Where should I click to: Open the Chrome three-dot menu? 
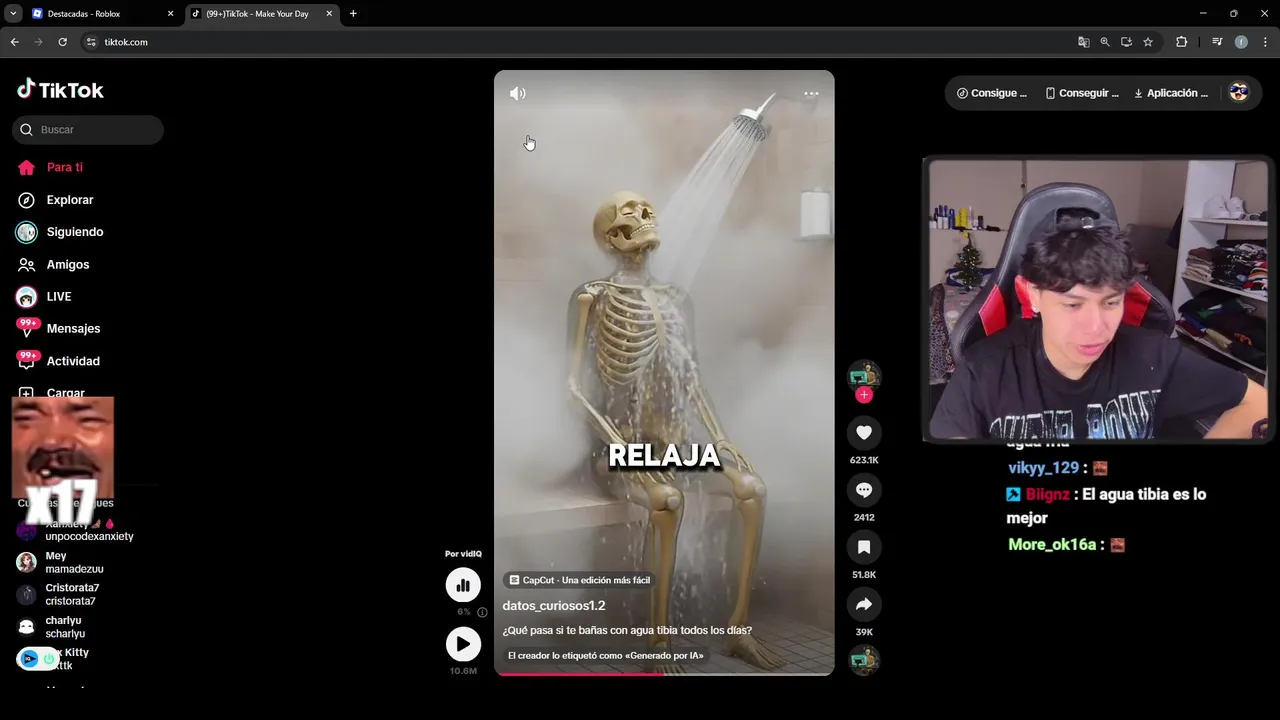pos(1266,42)
